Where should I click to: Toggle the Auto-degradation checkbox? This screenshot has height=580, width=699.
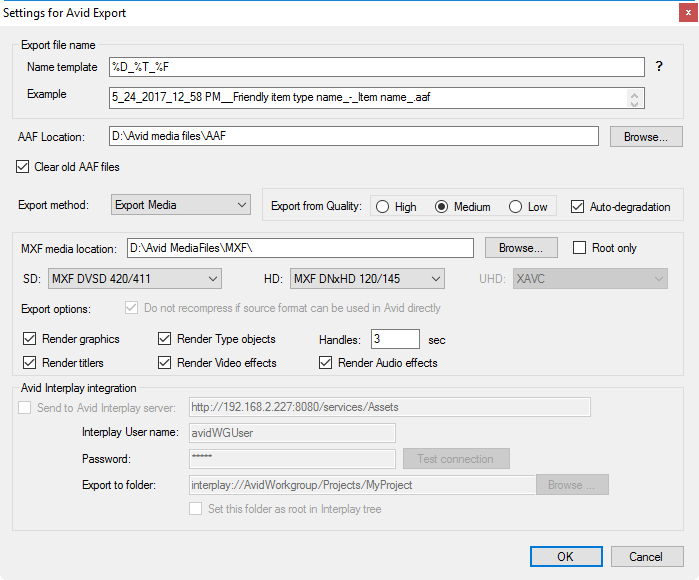(577, 207)
